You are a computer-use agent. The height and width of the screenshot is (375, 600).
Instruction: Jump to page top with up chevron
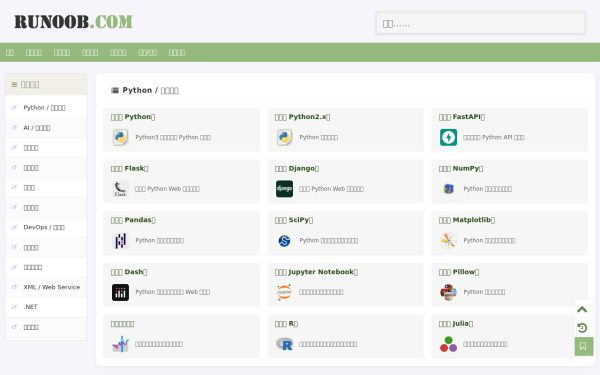point(582,310)
